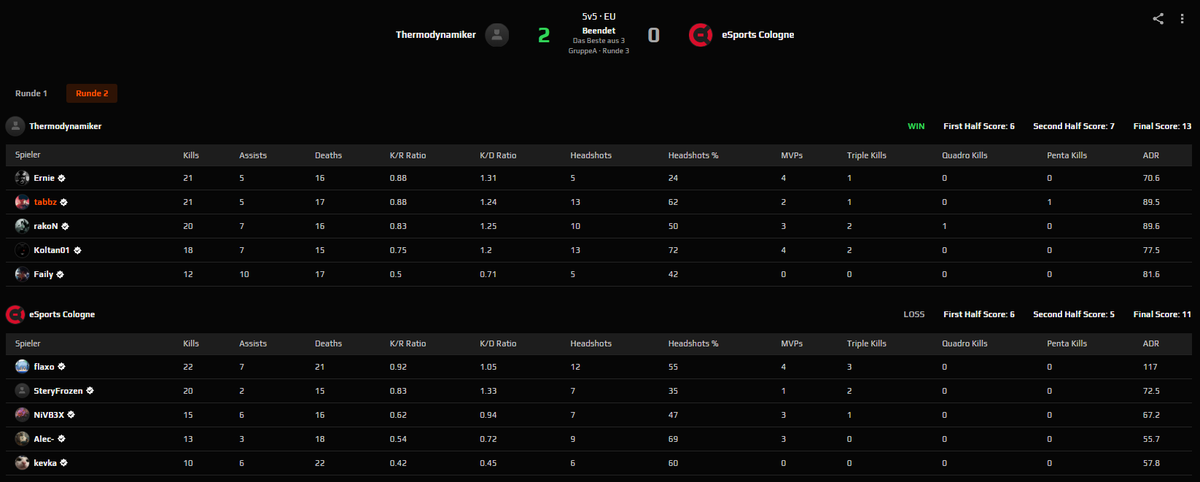Click SteryFrozen's player avatar
Screen dimensions: 1200x482
[22, 390]
